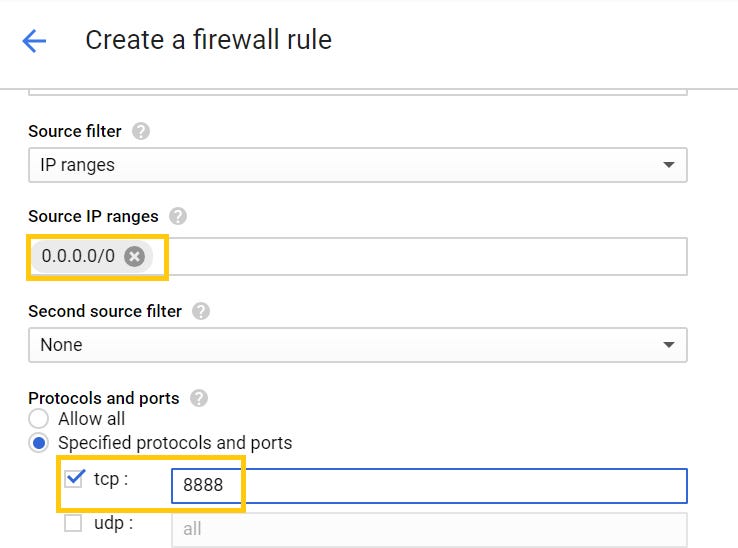Select the 0.0.0.0/0 chip text
Viewport: 738px width, 548px height.
pos(78,257)
